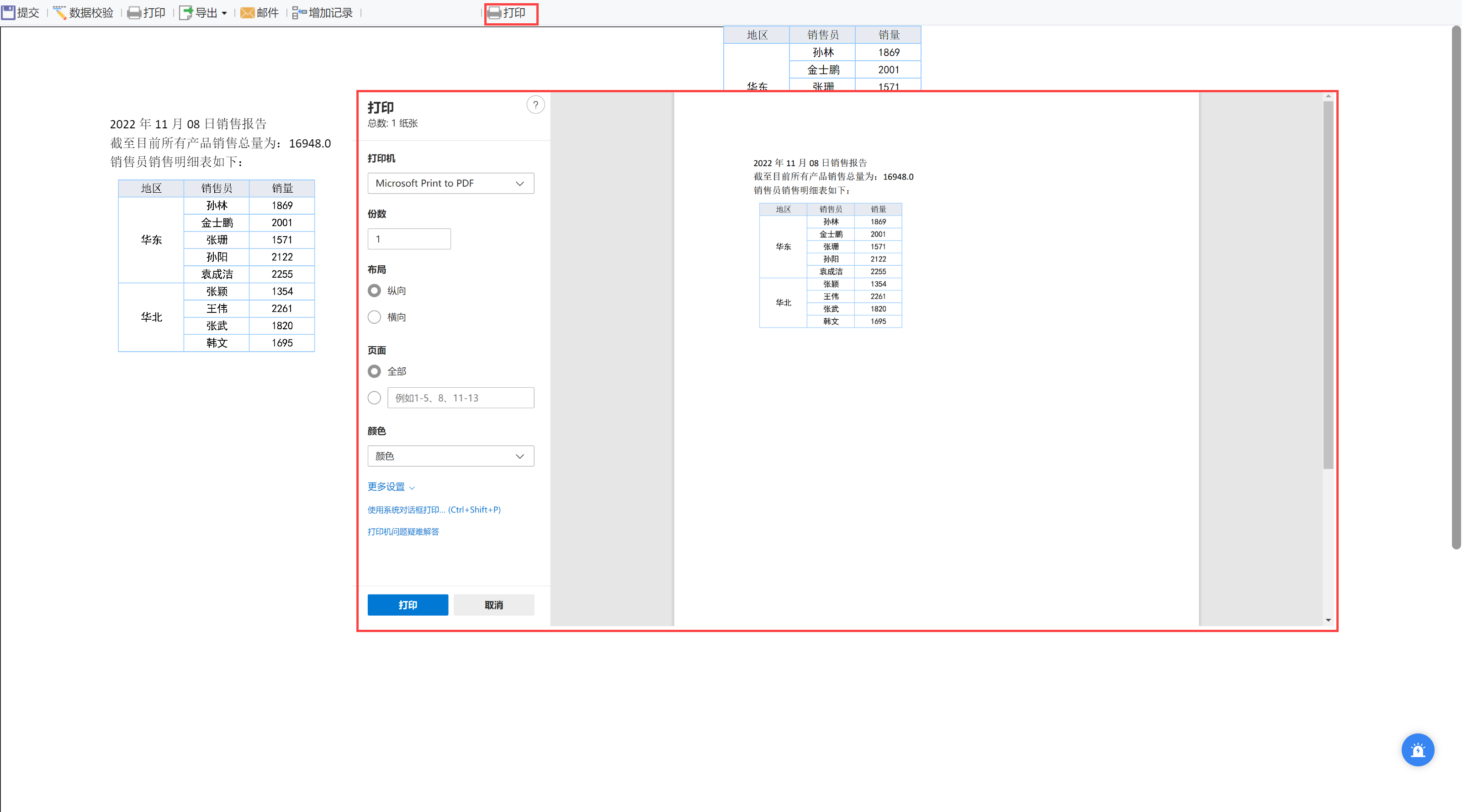This screenshot has width=1462, height=812.
Task: Click the blue Print (打印) button
Action: tap(408, 604)
